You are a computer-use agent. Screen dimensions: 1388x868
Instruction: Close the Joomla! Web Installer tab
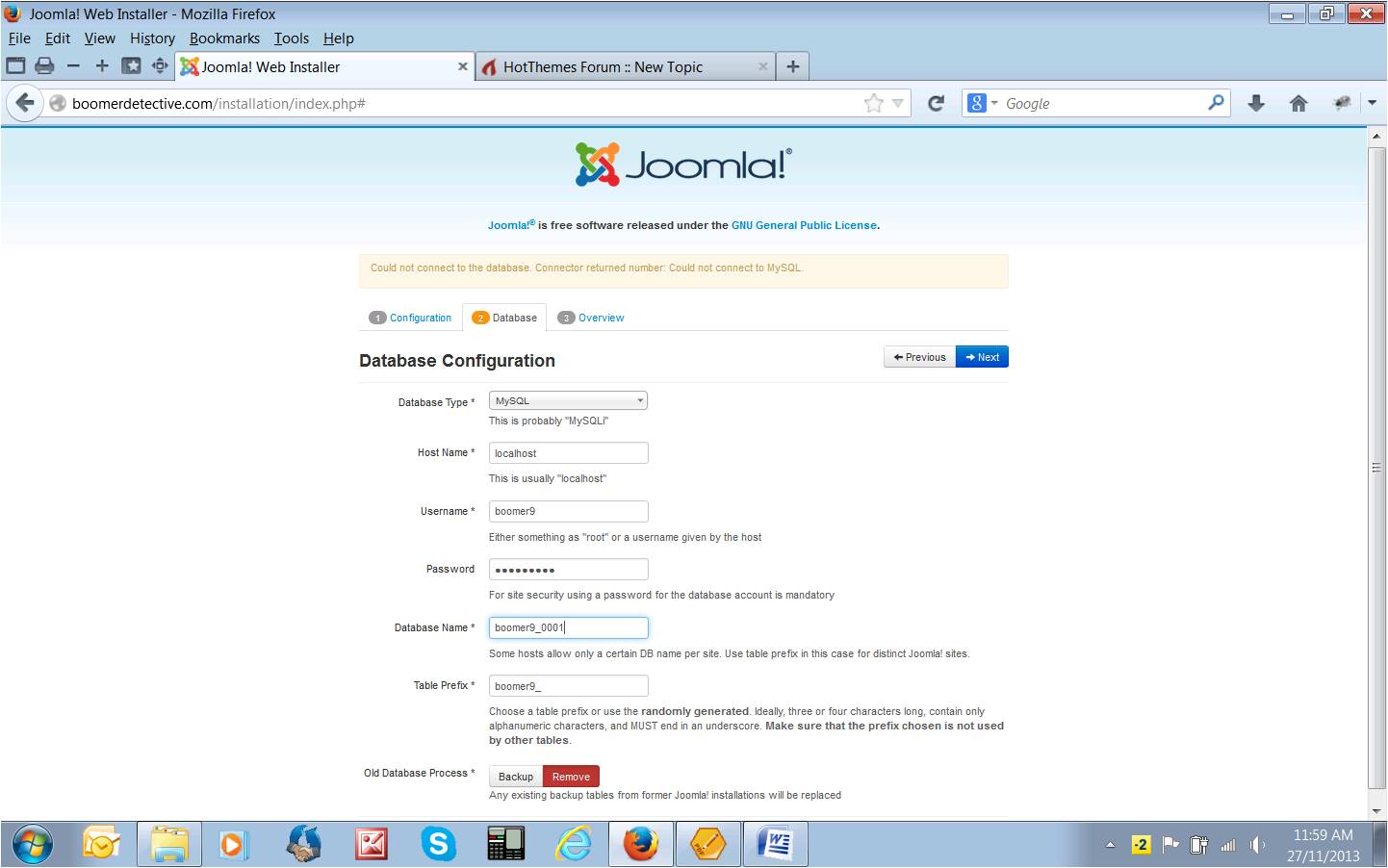(x=463, y=66)
